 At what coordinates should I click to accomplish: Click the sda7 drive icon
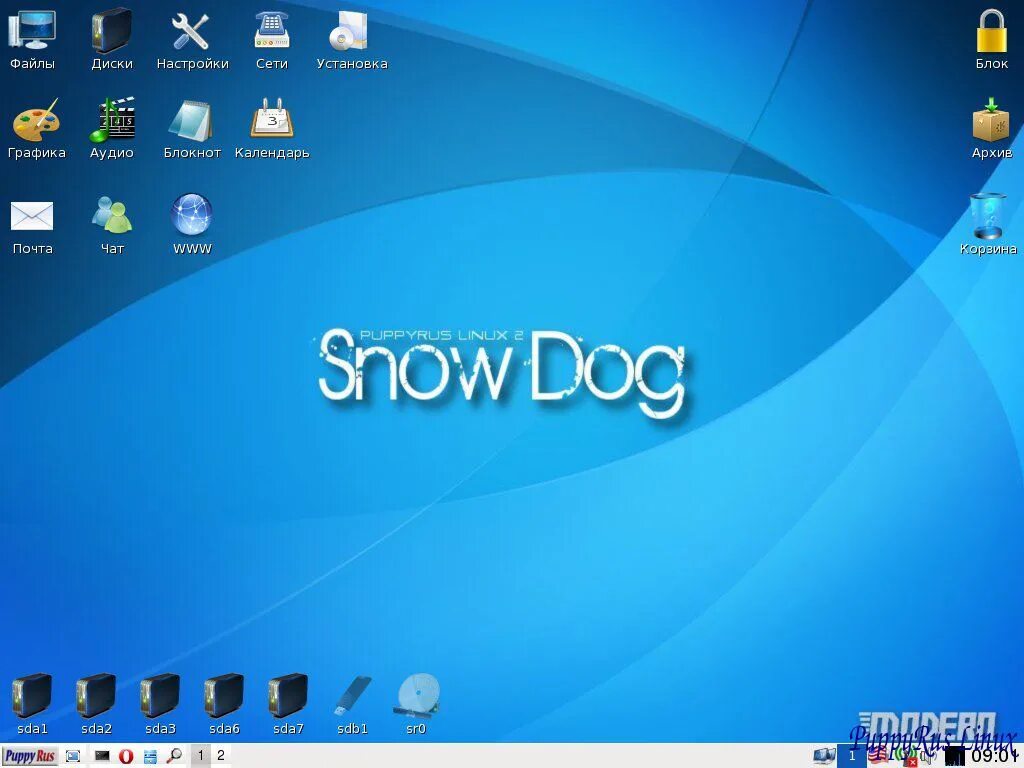pyautogui.click(x=288, y=704)
